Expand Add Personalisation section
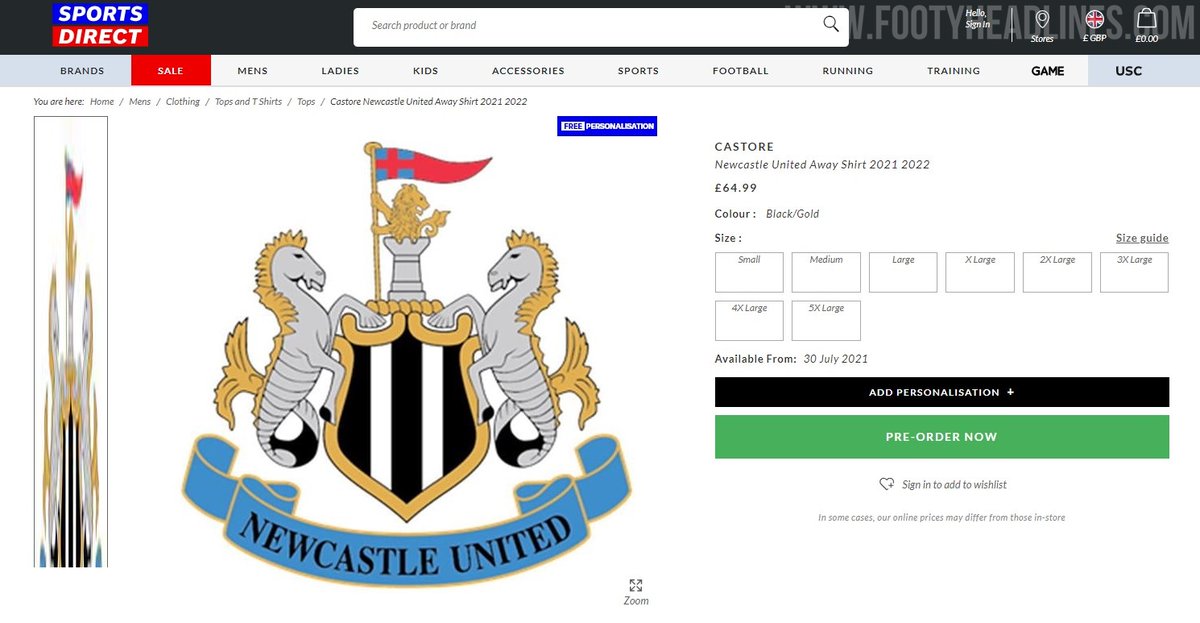 click(x=941, y=392)
